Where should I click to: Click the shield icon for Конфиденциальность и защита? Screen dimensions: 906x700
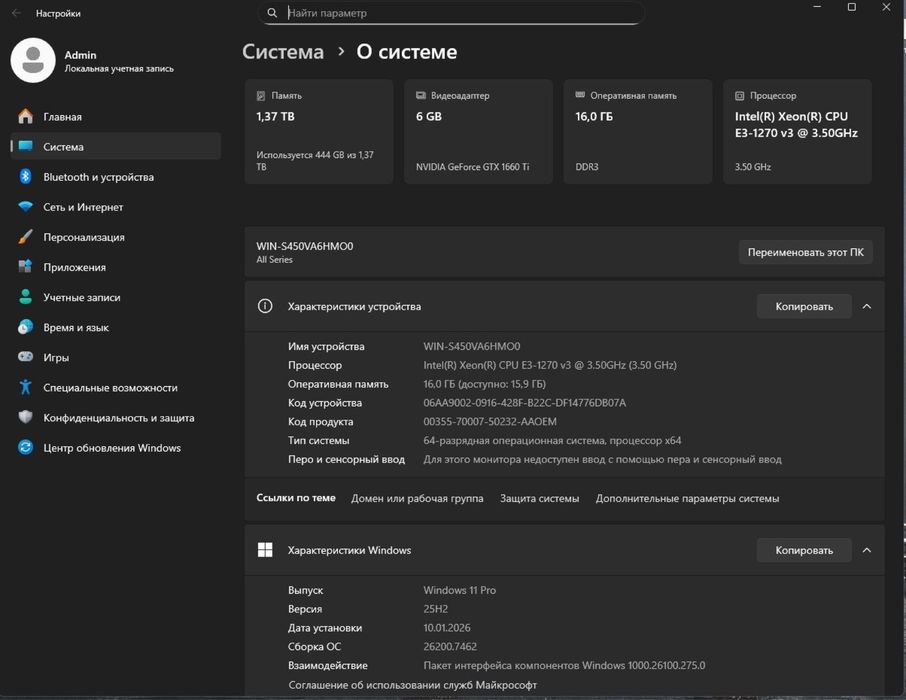click(x=25, y=417)
